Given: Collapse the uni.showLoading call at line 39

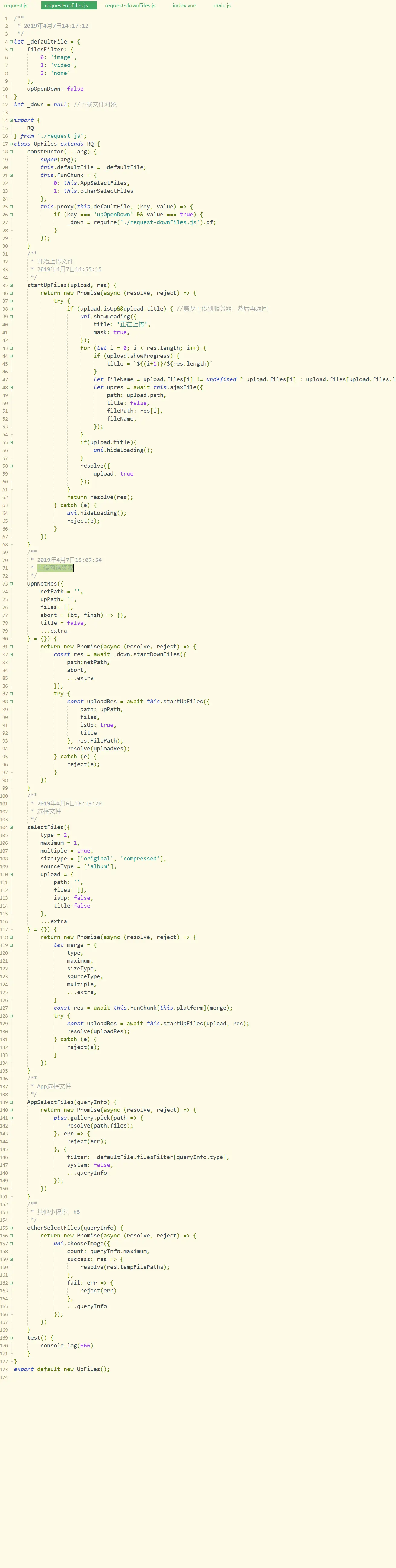Looking at the screenshot, I should (11, 317).
